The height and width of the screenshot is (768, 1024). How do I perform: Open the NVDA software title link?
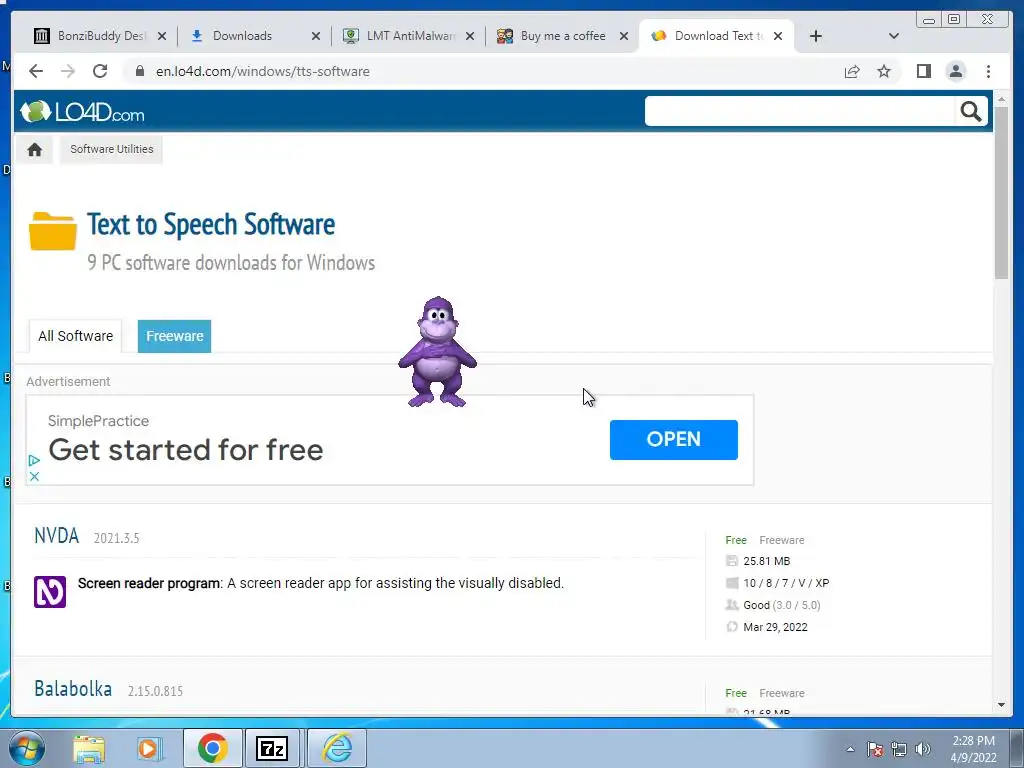57,536
